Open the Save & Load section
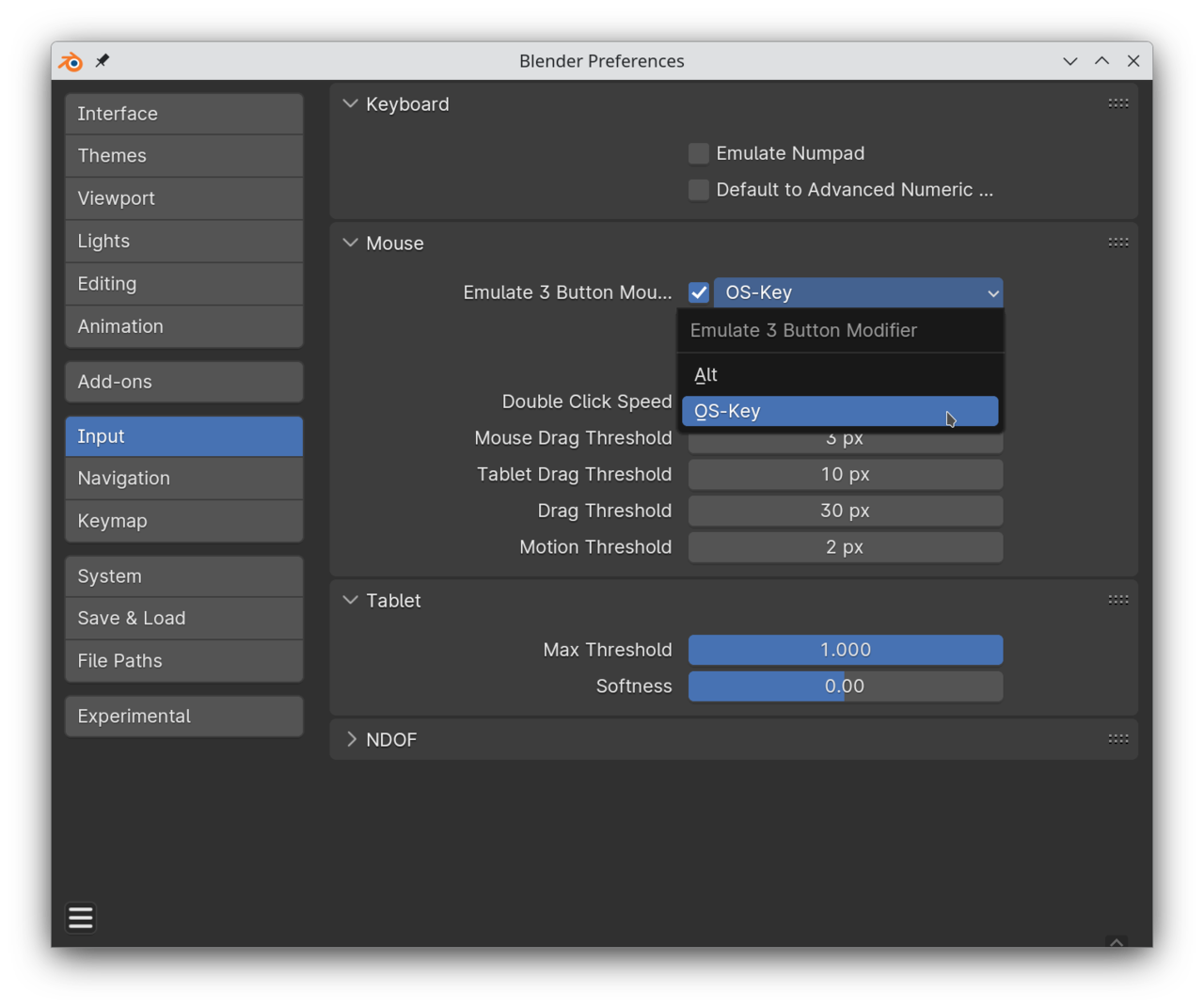1204x1008 pixels. point(184,619)
